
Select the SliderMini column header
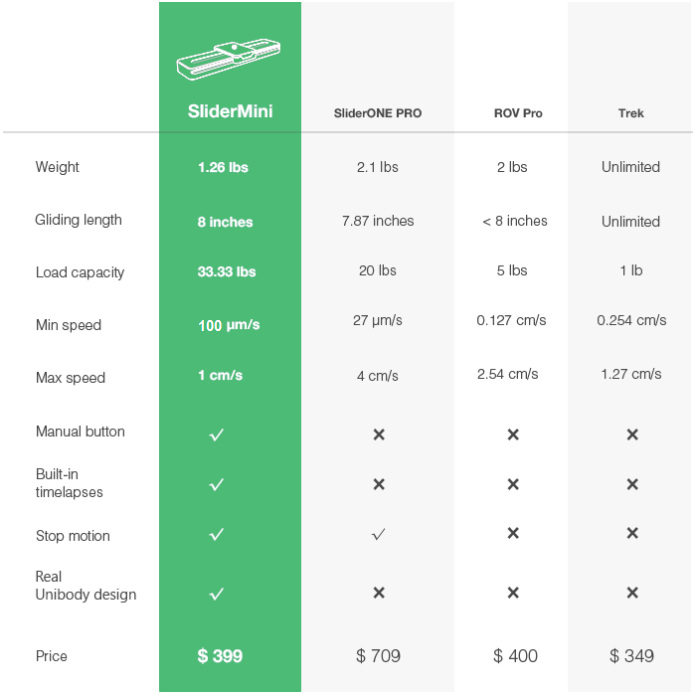[230, 112]
